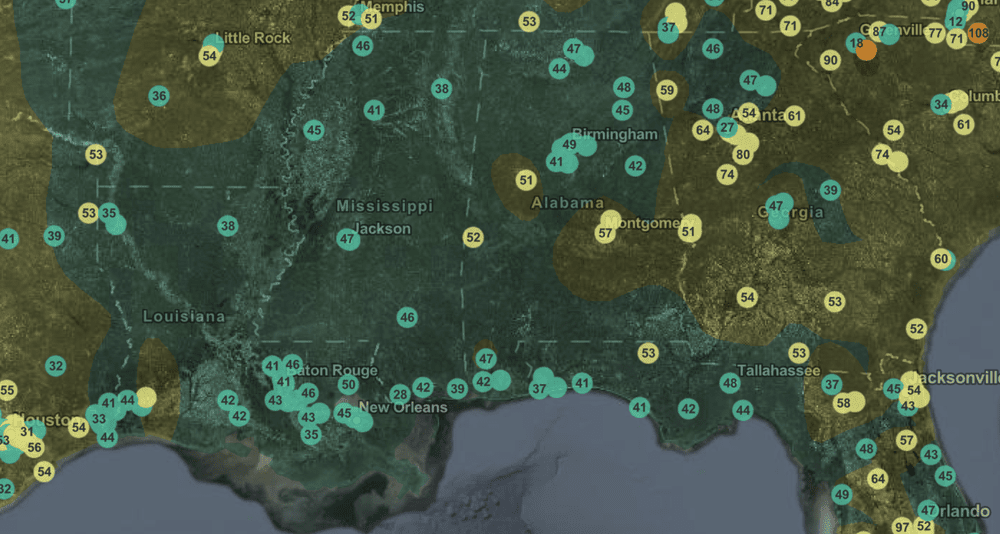The image size is (1000, 534).
Task: Click the Louisiana state label
Action: coord(184,316)
